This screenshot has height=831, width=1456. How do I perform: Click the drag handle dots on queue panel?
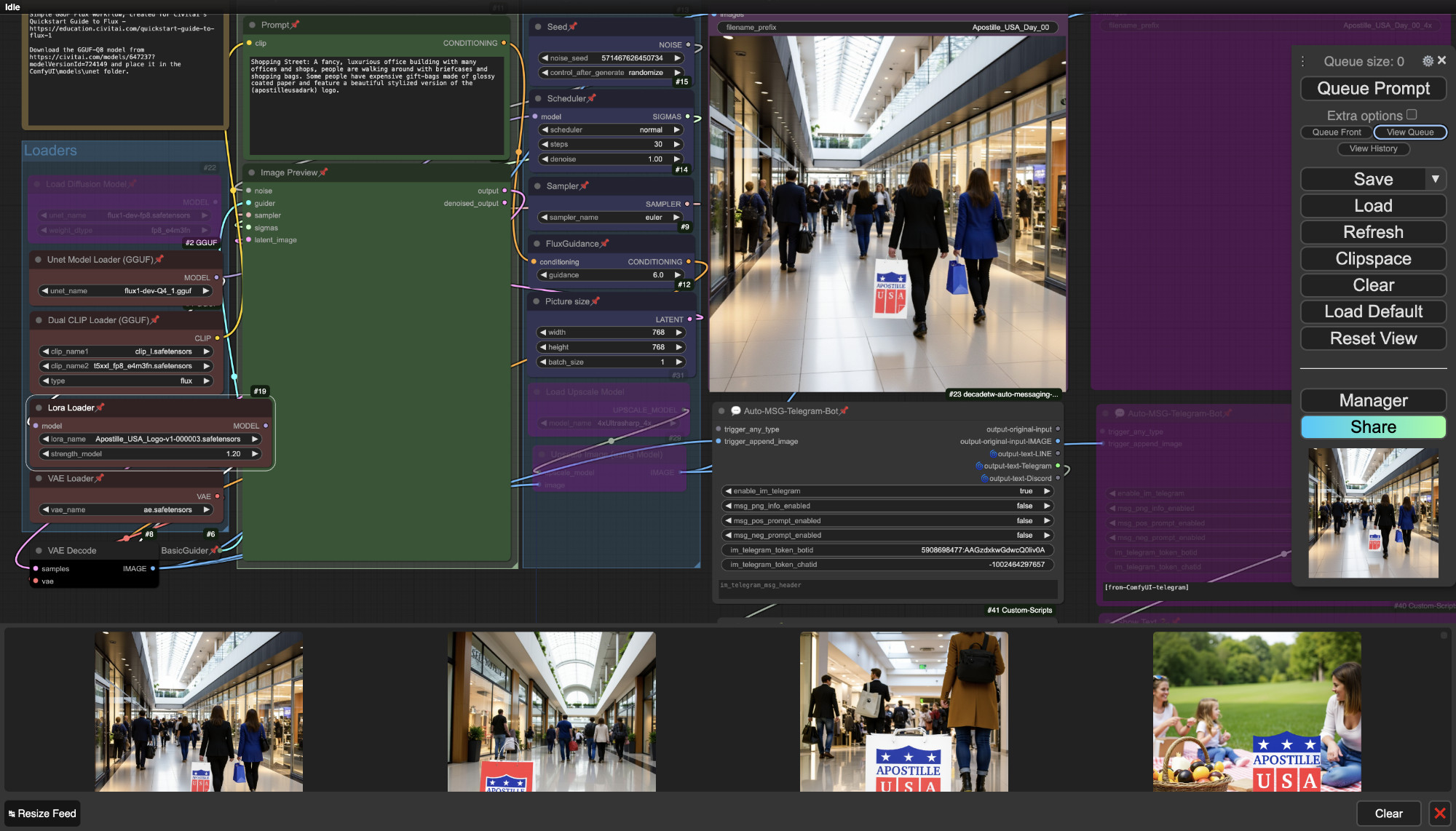click(x=1303, y=61)
